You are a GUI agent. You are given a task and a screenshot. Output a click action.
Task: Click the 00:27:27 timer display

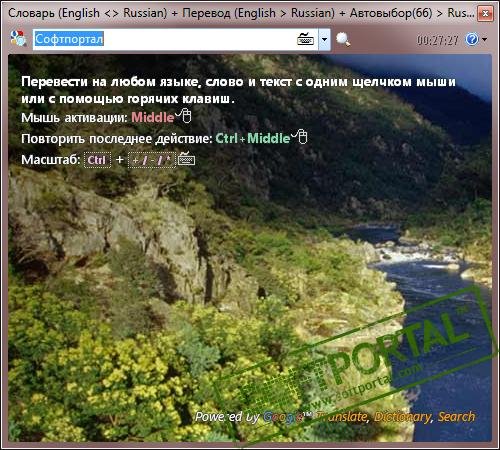point(437,40)
